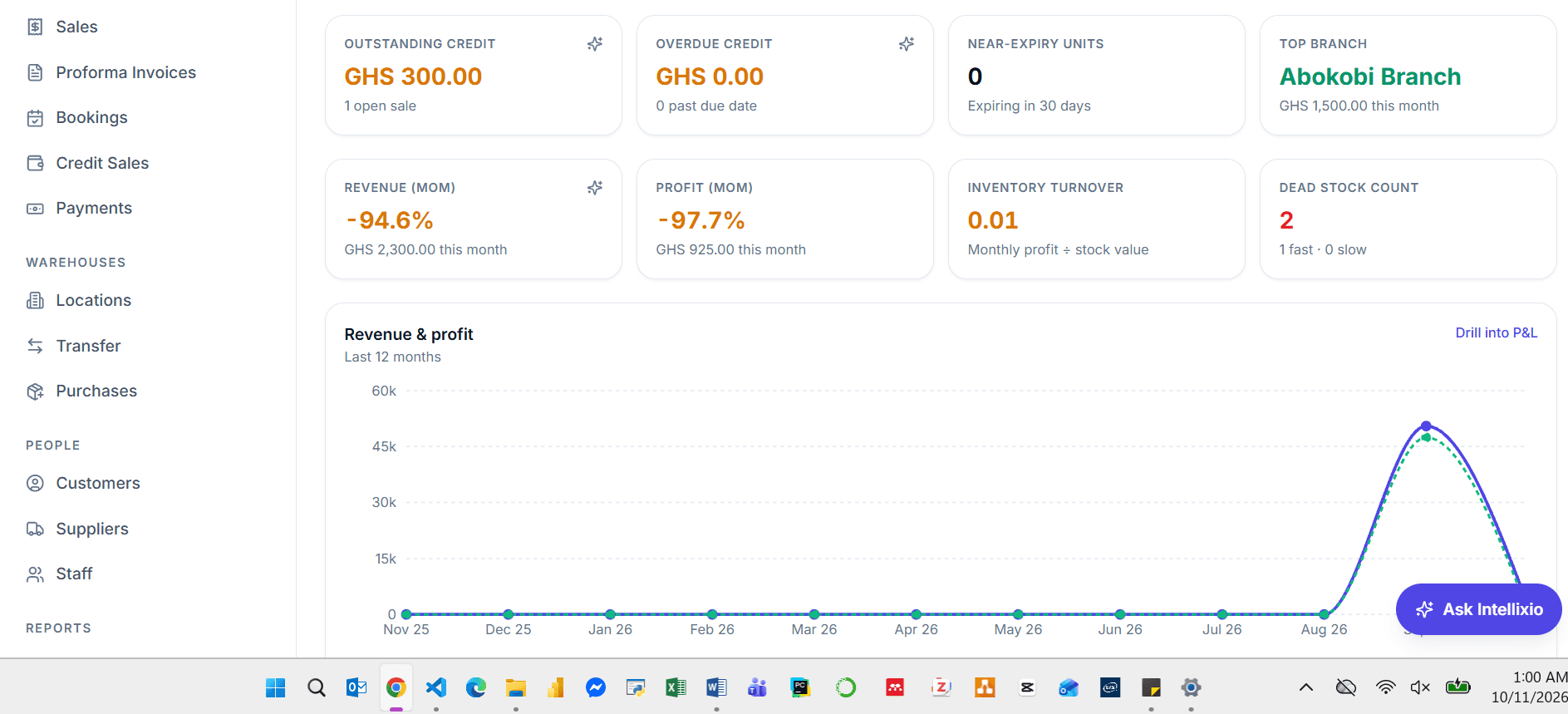Navigate to Credit Sales
The height and width of the screenshot is (714, 1568).
tap(102, 163)
